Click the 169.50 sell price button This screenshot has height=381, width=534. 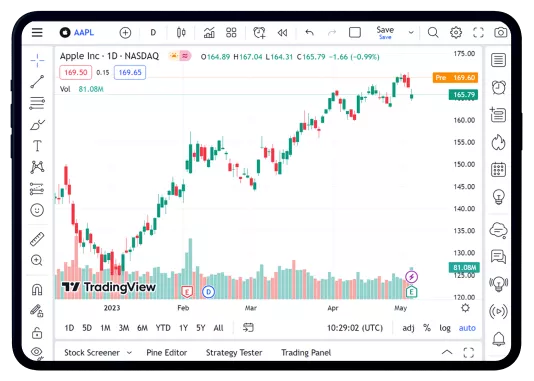75,73
